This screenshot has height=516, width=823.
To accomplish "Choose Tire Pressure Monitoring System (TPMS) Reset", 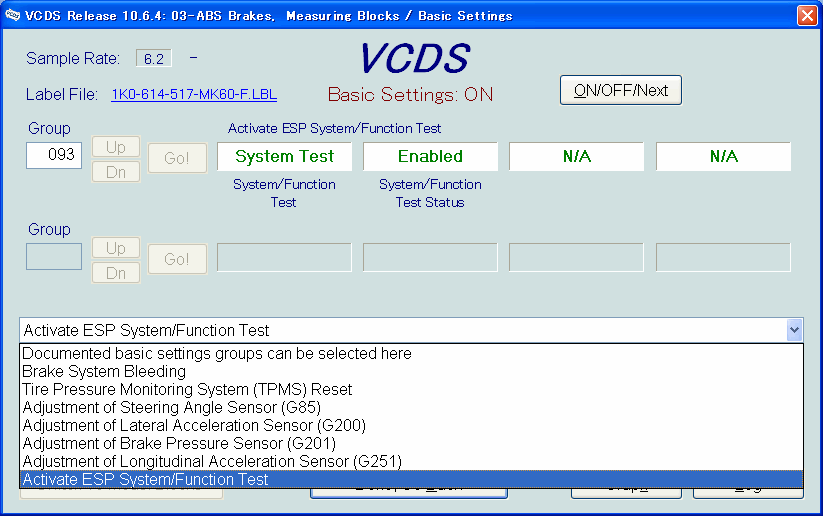I will point(412,389).
